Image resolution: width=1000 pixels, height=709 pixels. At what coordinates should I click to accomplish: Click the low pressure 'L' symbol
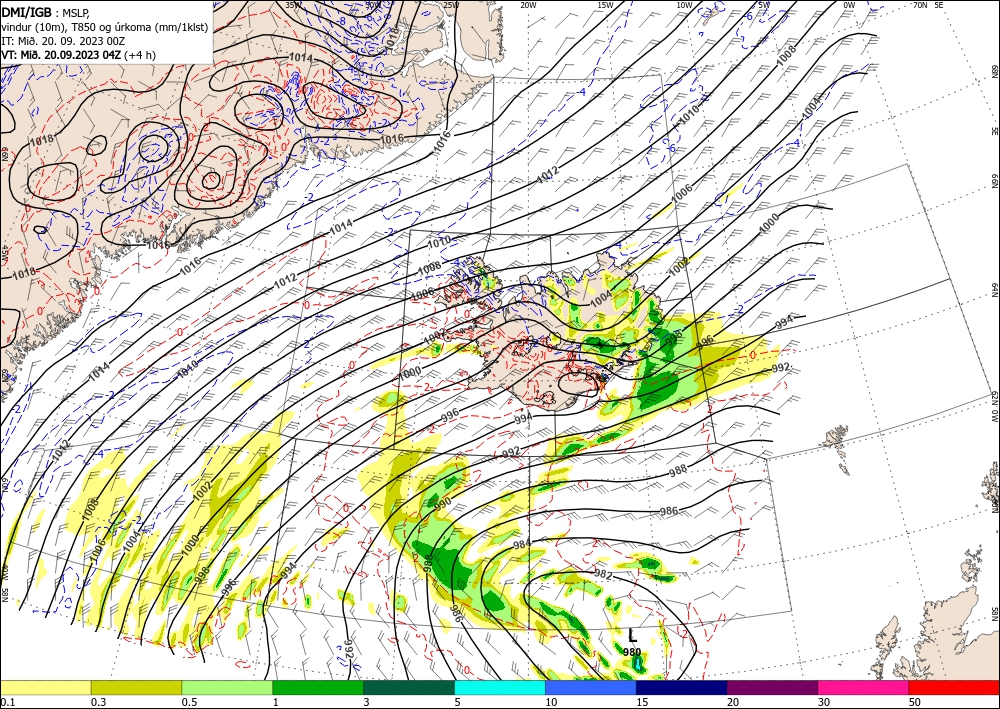pos(632,636)
